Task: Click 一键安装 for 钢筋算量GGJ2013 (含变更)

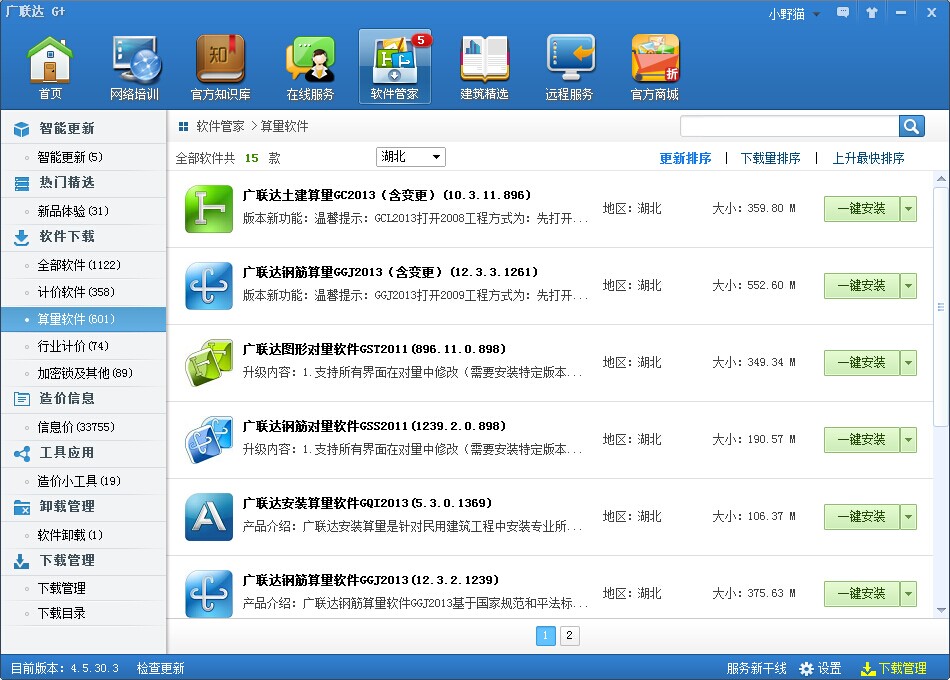Action: (862, 286)
